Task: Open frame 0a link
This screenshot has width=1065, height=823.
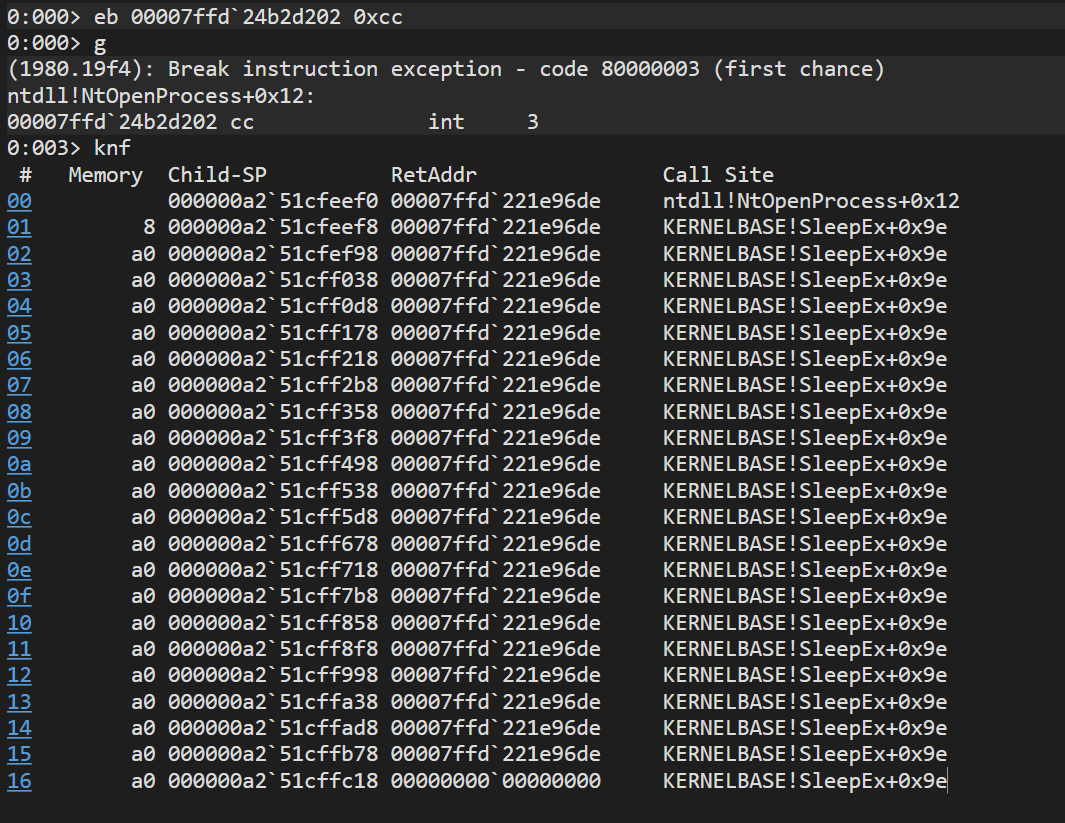Action: pos(19,464)
